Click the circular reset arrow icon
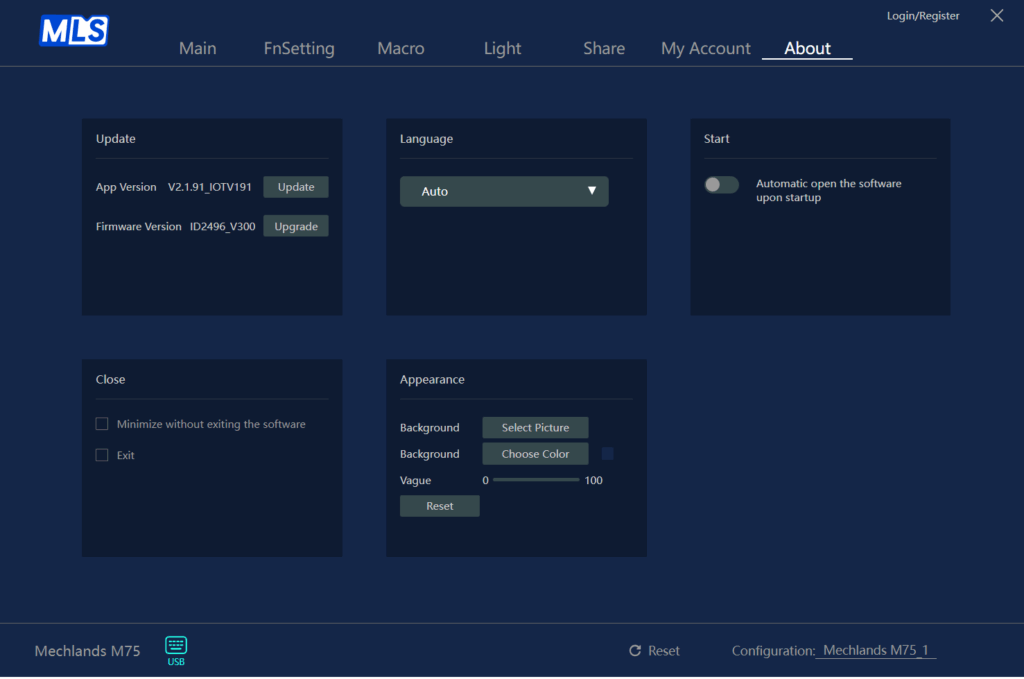1024x679 pixels. click(635, 651)
